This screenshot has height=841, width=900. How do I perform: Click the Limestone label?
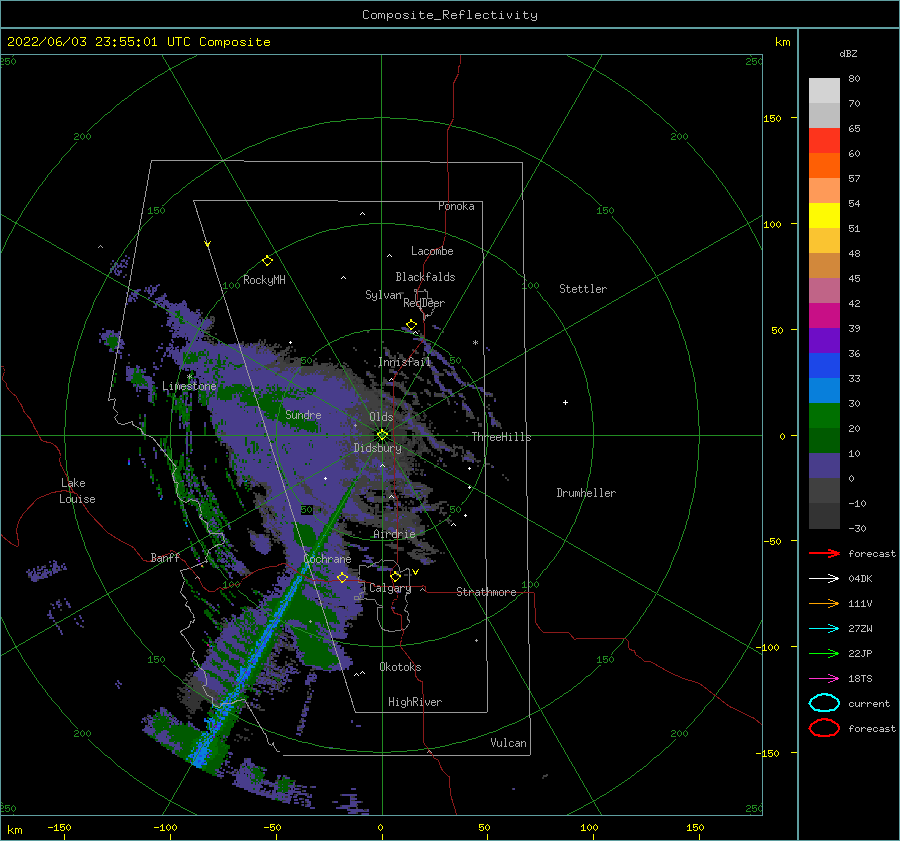tap(189, 386)
